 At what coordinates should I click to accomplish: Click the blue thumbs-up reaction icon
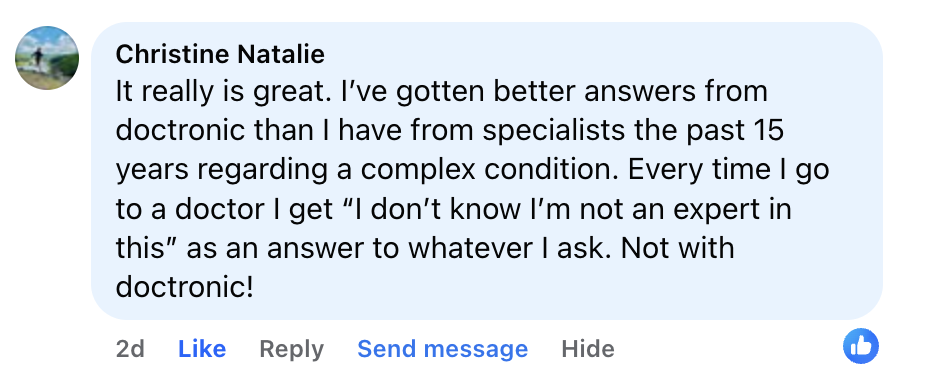[861, 346]
